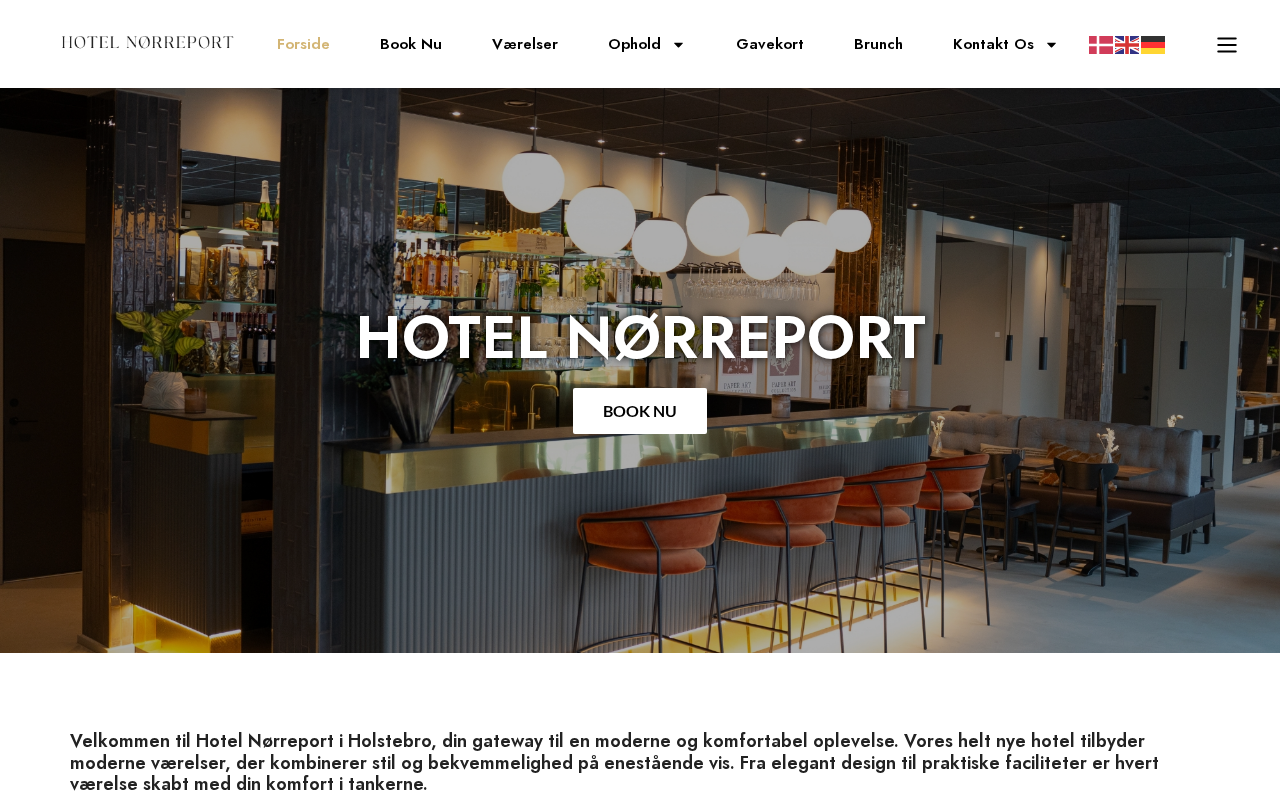This screenshot has width=1280, height=800.
Task: Click the HOTEL NØRREPORT hero heading
Action: pos(640,338)
